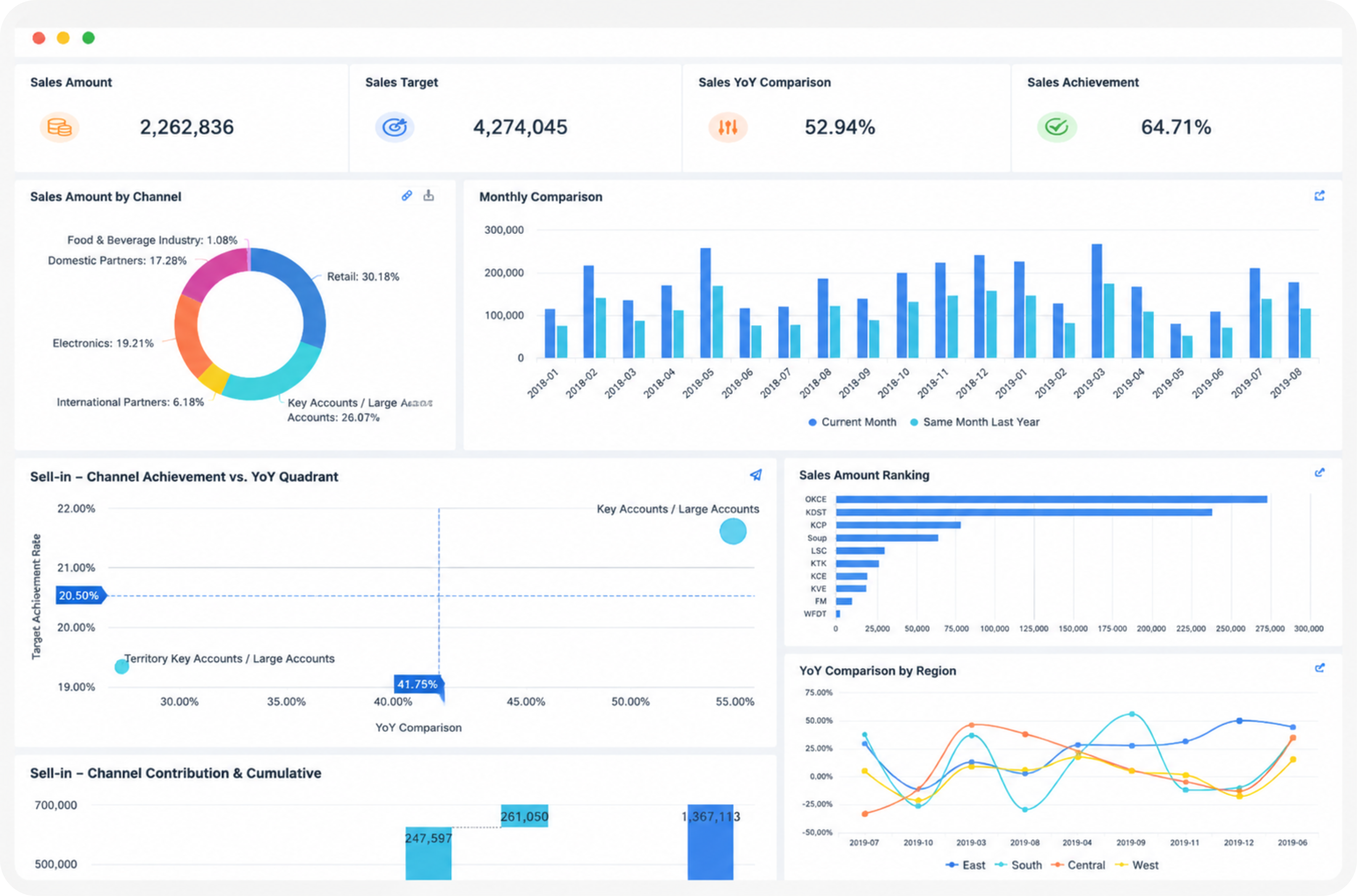Click the link icon in Sales Amount by Channel
The height and width of the screenshot is (896, 1357).
tap(407, 196)
